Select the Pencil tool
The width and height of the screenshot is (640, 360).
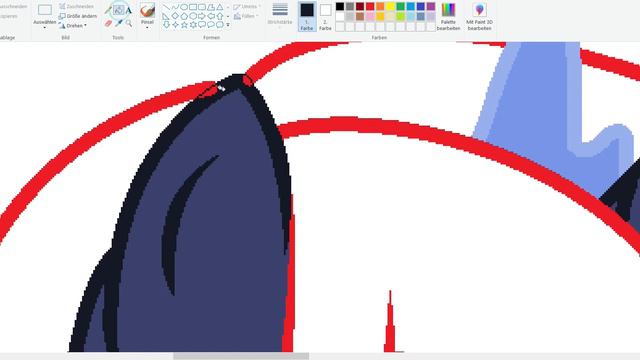(x=109, y=10)
